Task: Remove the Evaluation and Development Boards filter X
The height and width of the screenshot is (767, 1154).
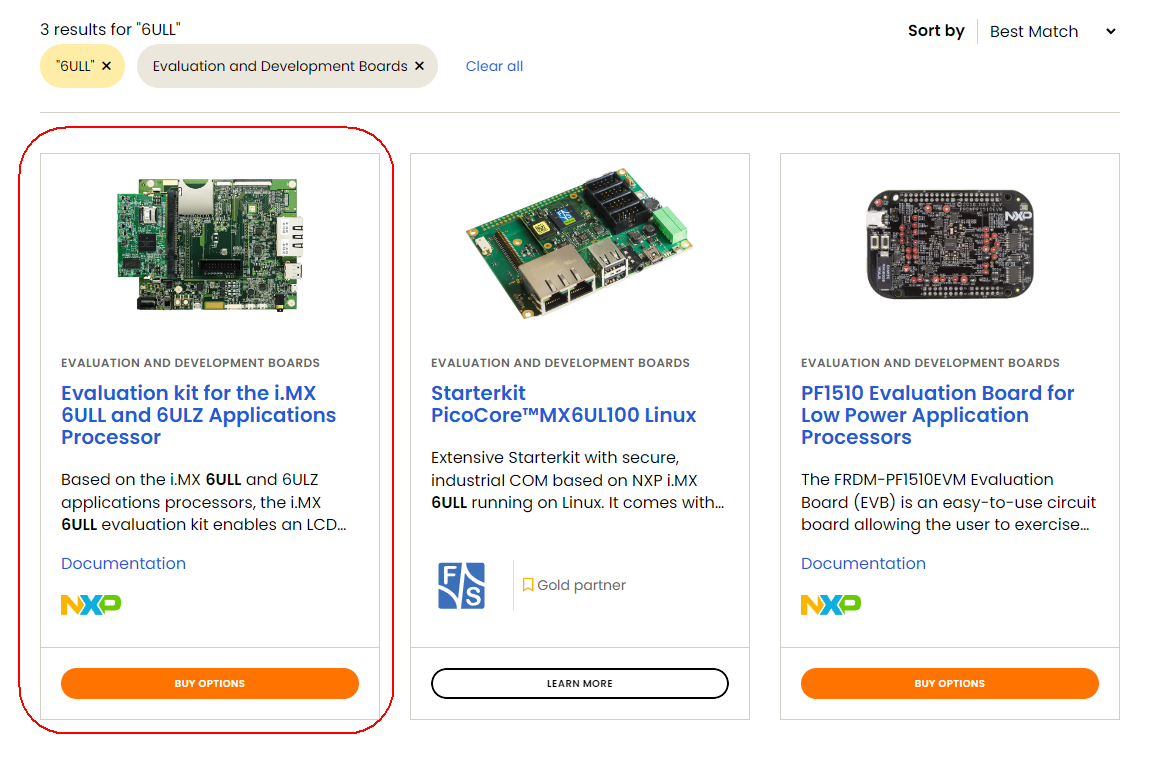Action: 420,66
